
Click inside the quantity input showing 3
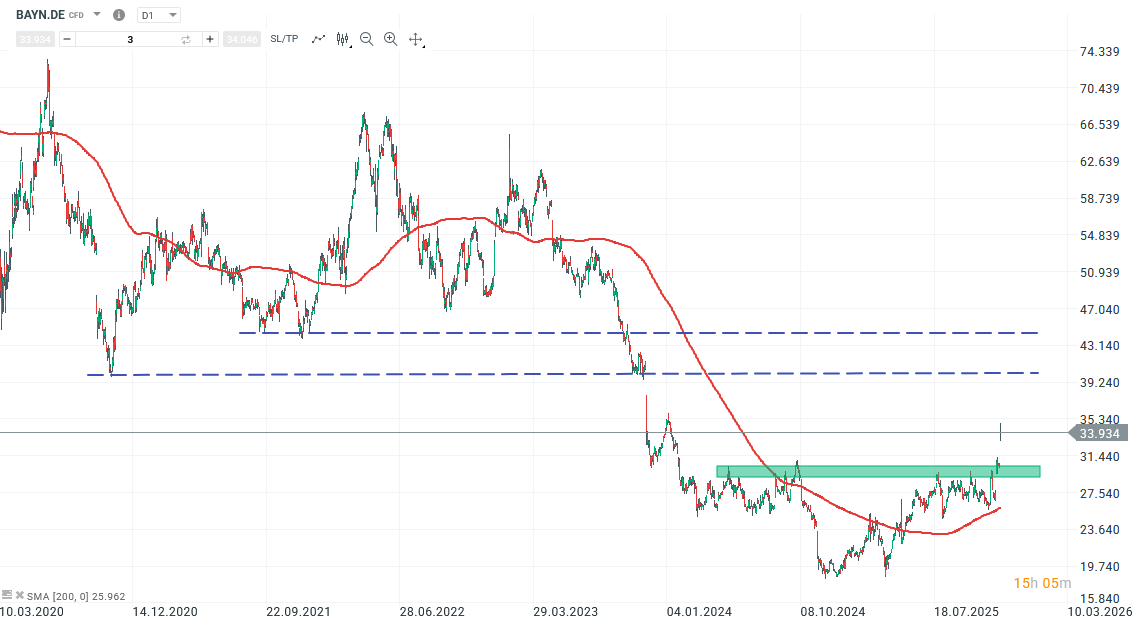coord(130,38)
